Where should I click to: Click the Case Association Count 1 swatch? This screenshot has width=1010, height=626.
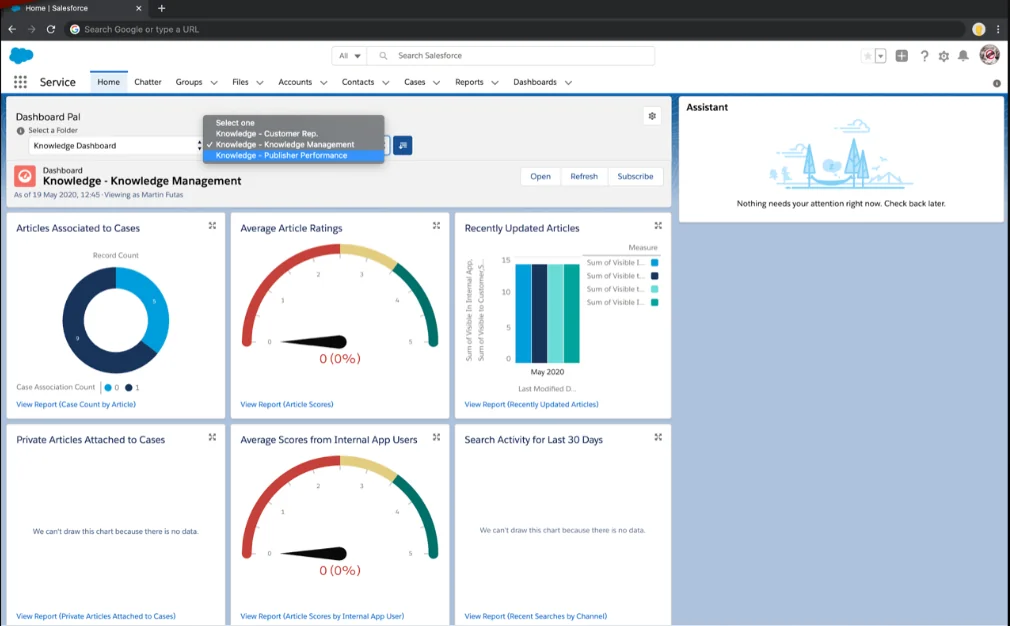[x=128, y=388]
